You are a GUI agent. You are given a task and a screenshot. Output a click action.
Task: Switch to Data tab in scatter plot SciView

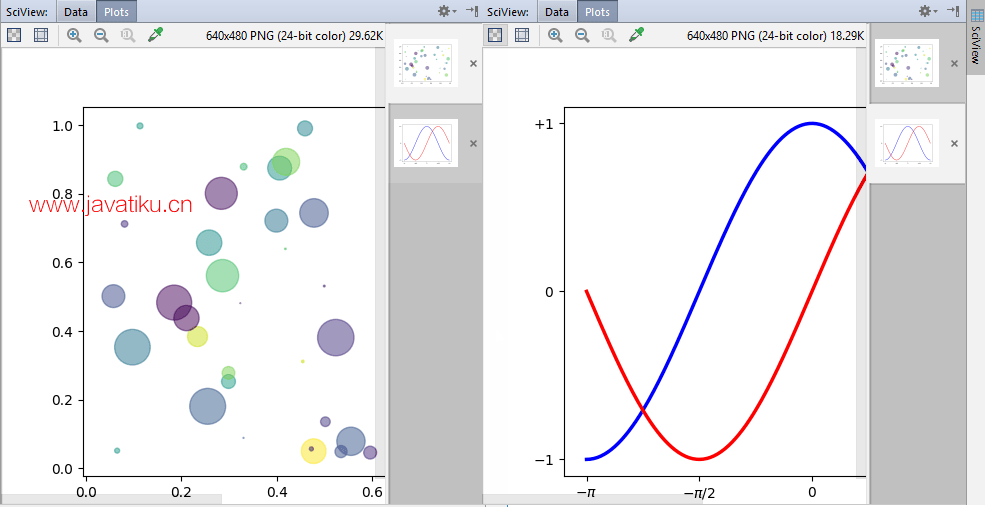pos(76,11)
